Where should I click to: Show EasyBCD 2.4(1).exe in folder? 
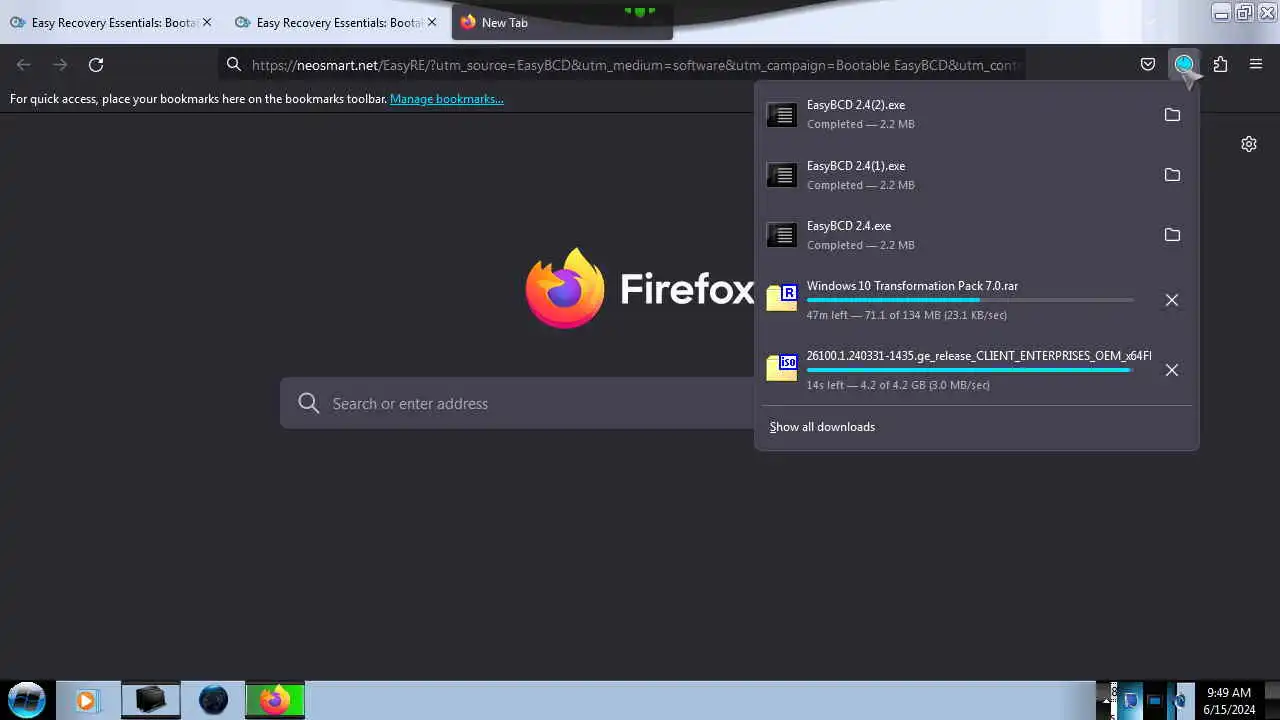1172,175
